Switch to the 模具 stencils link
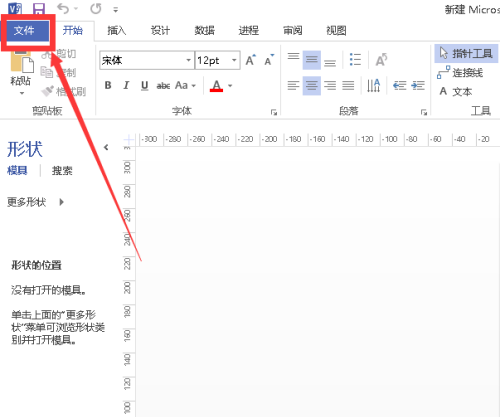The image size is (500, 417). 17,171
